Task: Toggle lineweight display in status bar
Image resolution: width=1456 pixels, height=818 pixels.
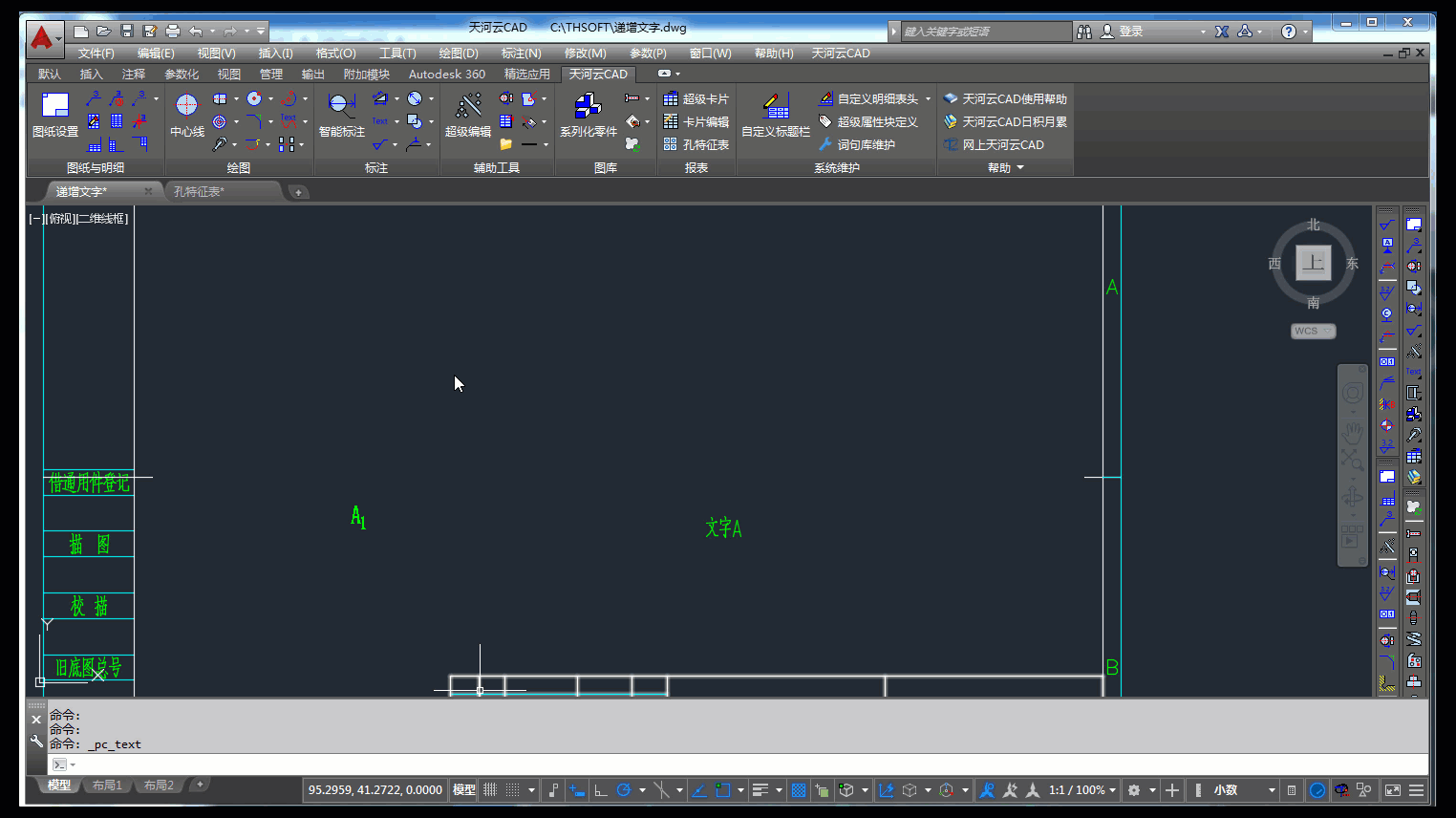Action: [x=760, y=790]
